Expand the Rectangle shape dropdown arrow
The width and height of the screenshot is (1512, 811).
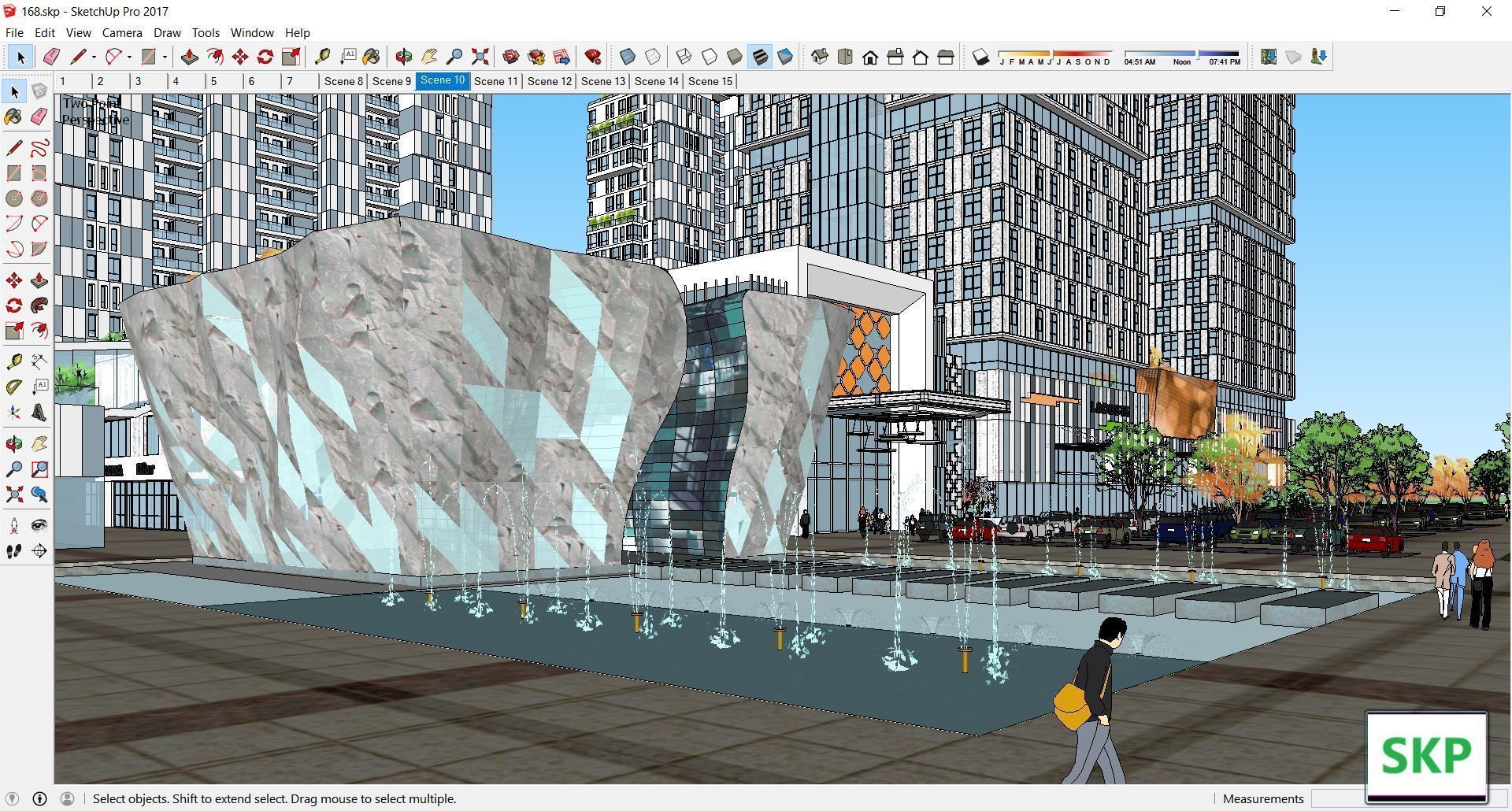165,57
